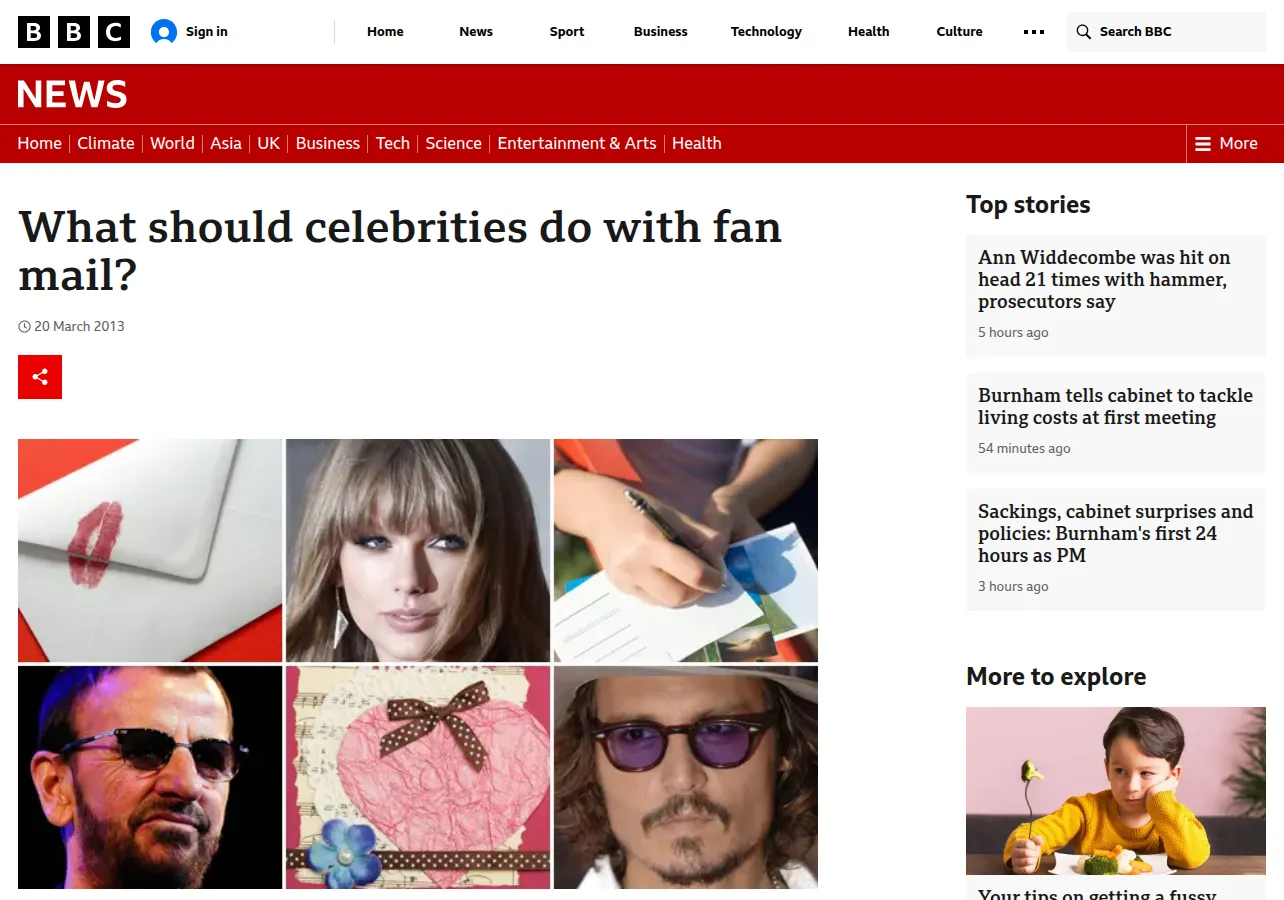Click the hamburger icon beside More
Image resolution: width=1284 pixels, height=900 pixels.
click(1203, 144)
